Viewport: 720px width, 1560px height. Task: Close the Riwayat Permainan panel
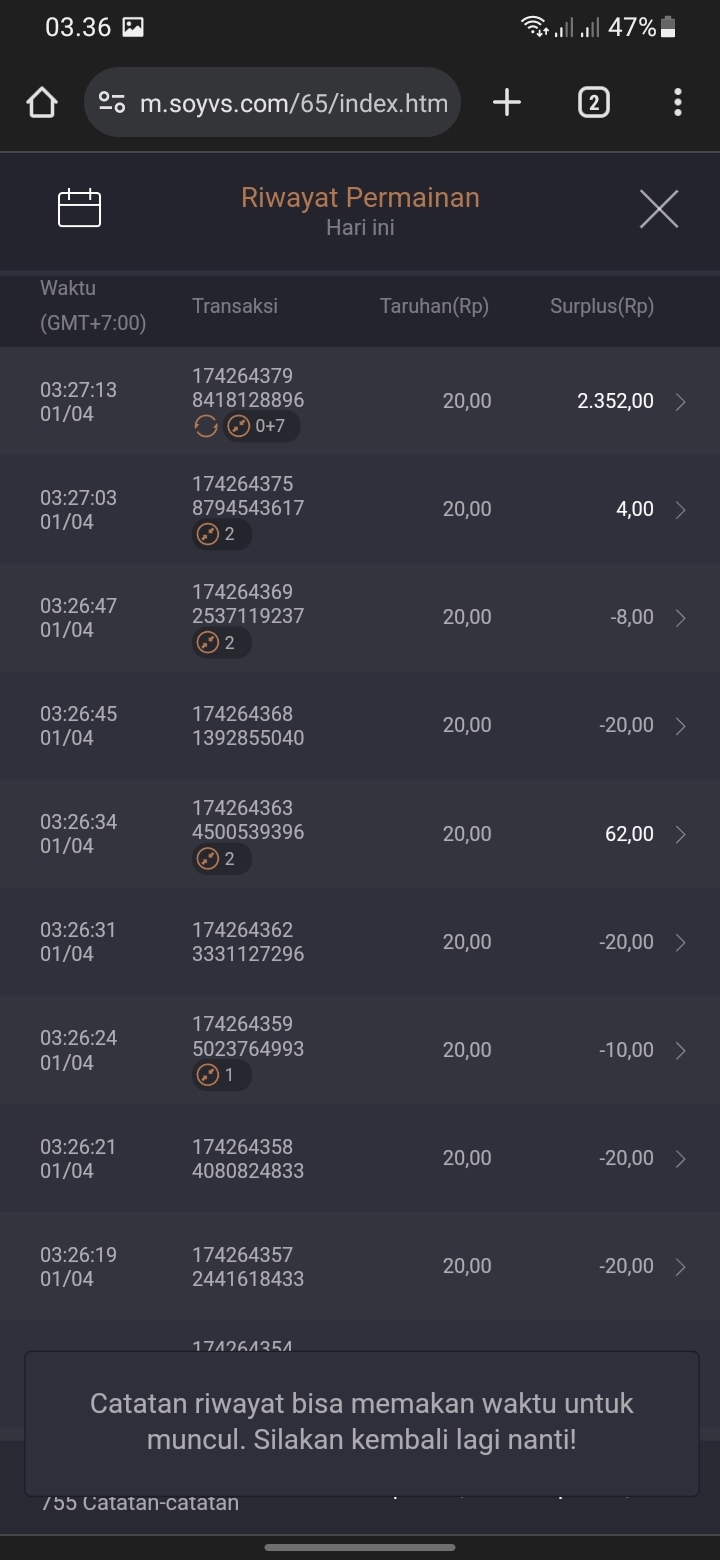click(x=658, y=209)
